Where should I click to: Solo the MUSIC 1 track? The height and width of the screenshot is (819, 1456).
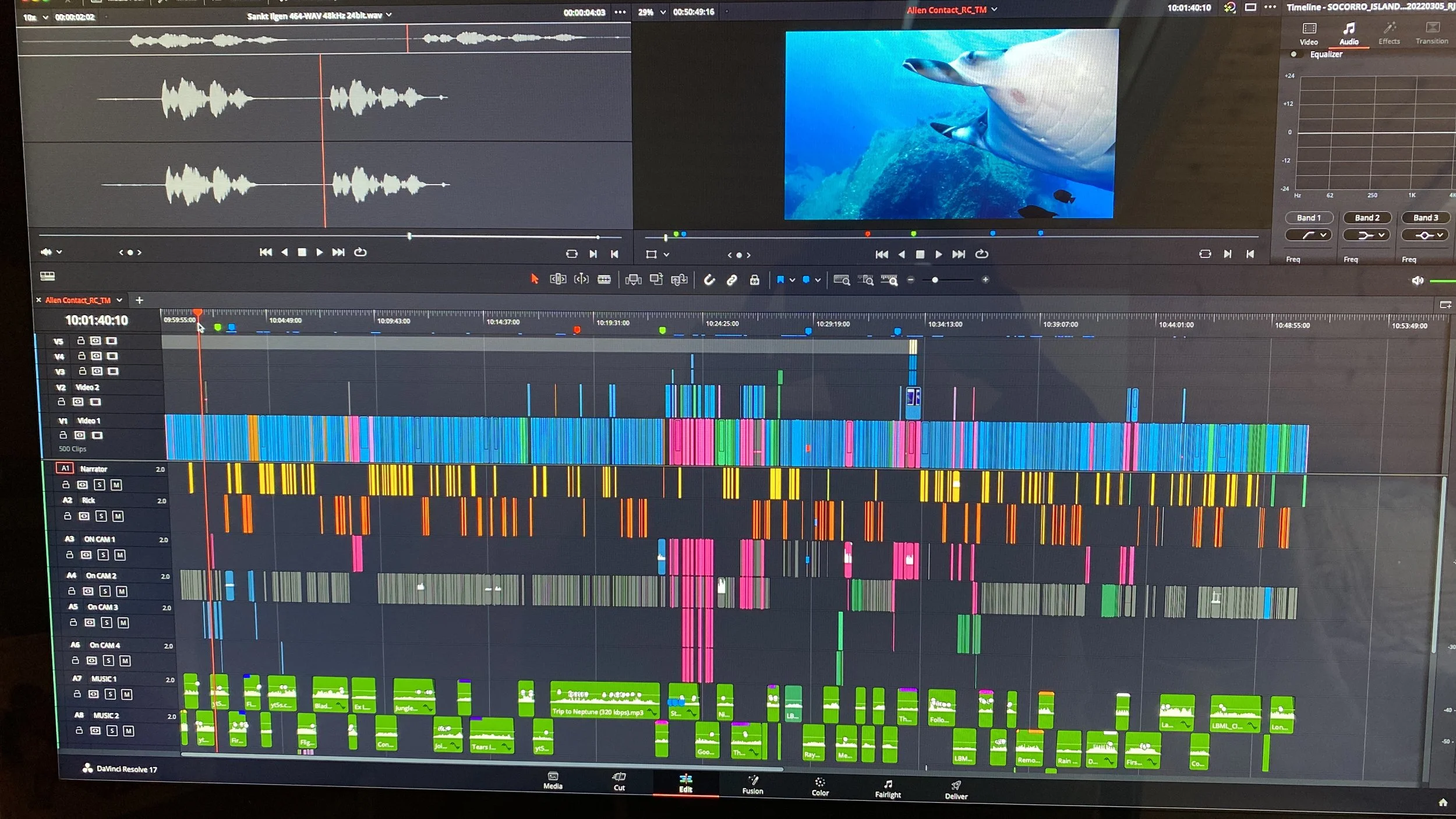[110, 694]
